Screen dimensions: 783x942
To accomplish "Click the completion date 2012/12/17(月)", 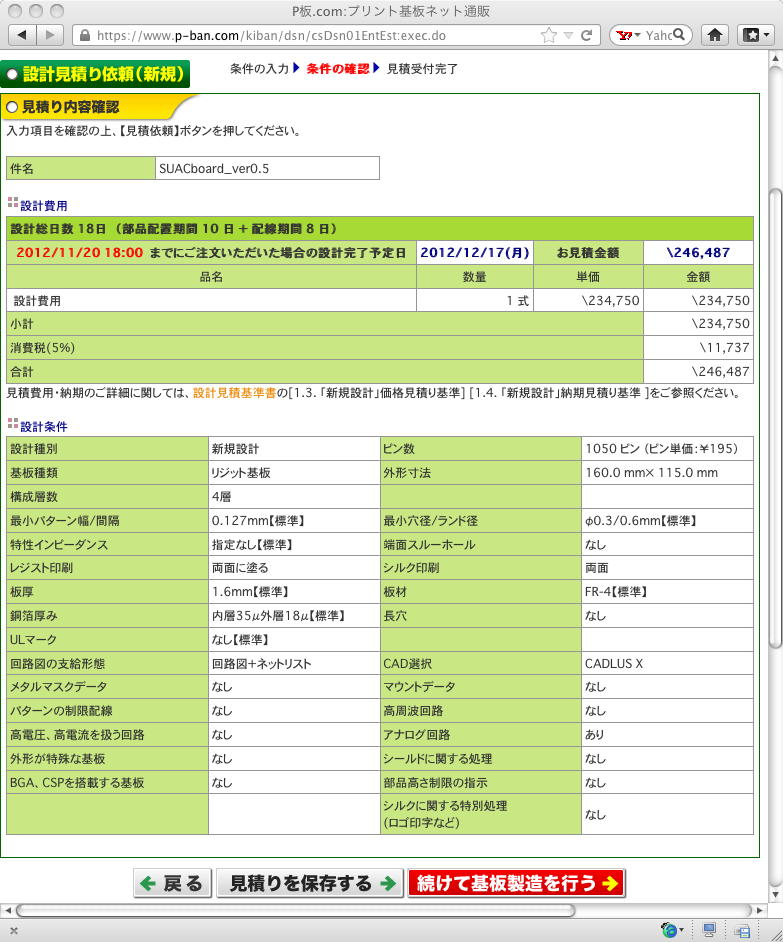I will 475,252.
